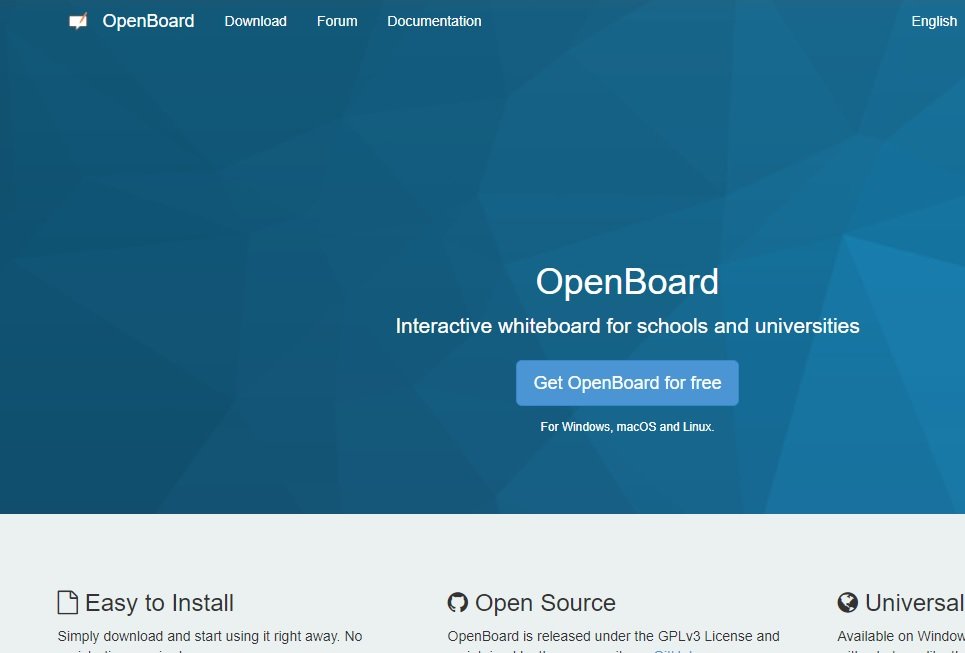
Task: Open the English language selector
Action: [x=934, y=21]
